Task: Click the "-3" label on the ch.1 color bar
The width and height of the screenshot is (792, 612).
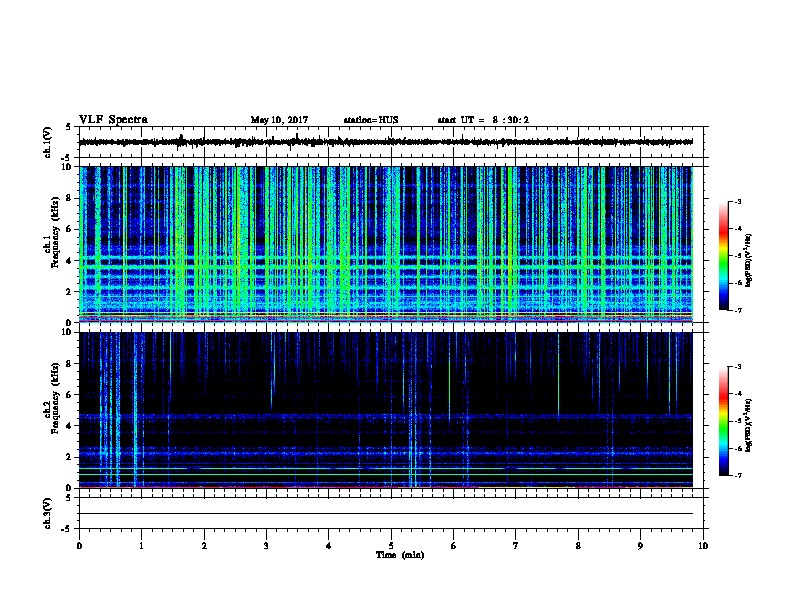Action: click(738, 201)
